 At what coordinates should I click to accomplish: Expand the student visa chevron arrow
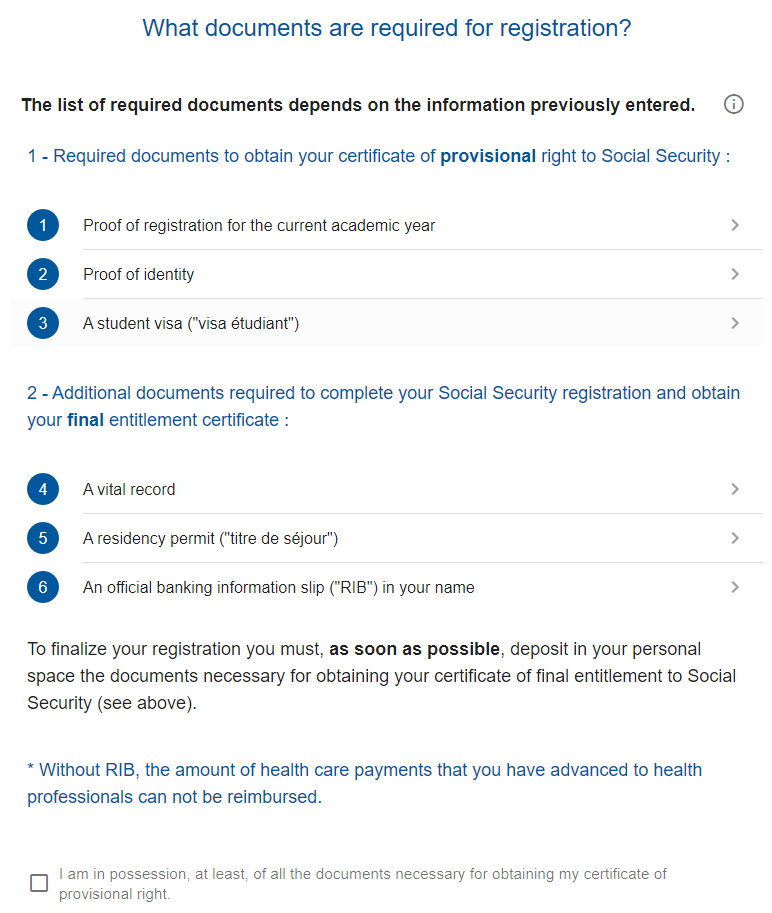735,323
